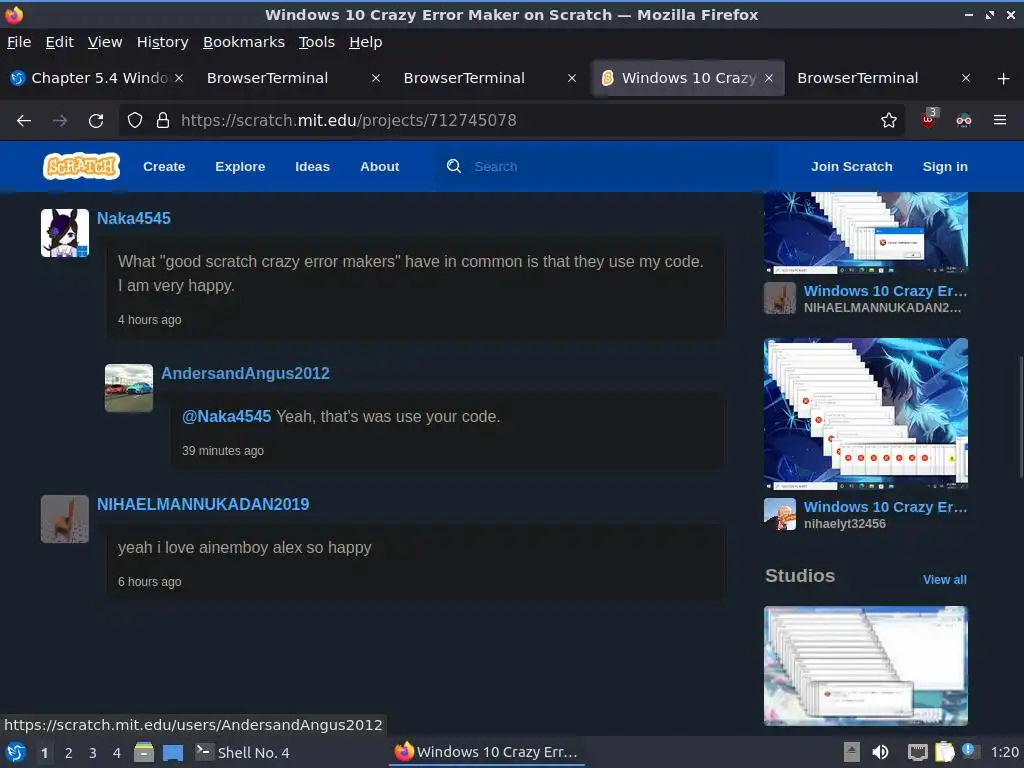The width and height of the screenshot is (1024, 768).
Task: Close the Chapter 5.4 tab
Action: pyautogui.click(x=179, y=78)
